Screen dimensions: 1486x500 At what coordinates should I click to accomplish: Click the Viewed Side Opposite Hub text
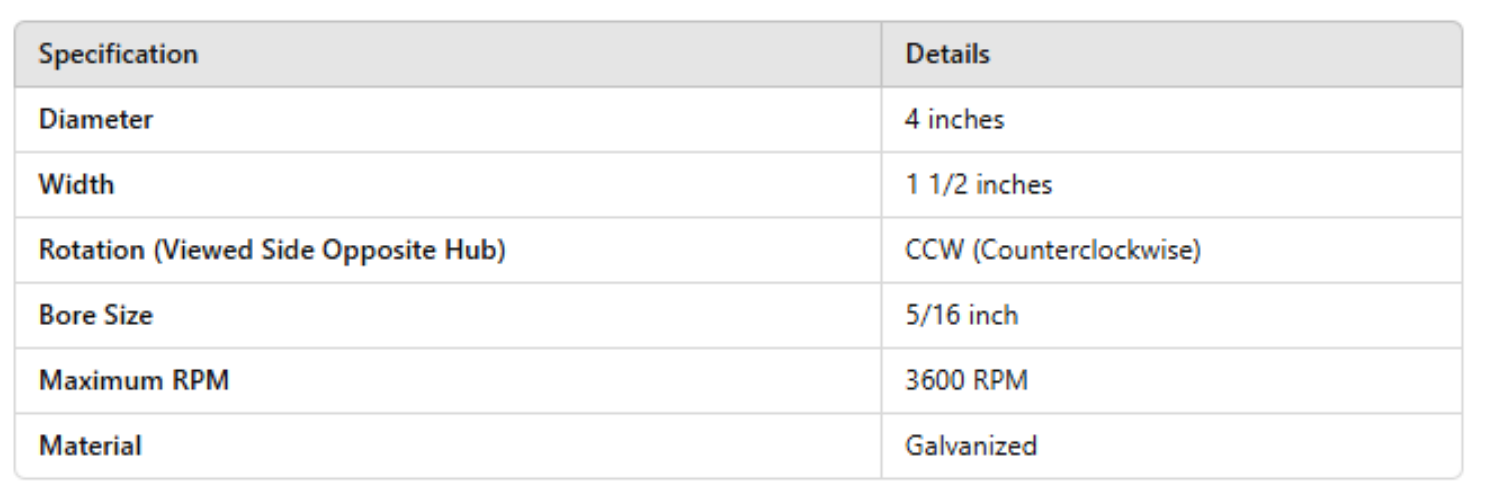point(329,250)
